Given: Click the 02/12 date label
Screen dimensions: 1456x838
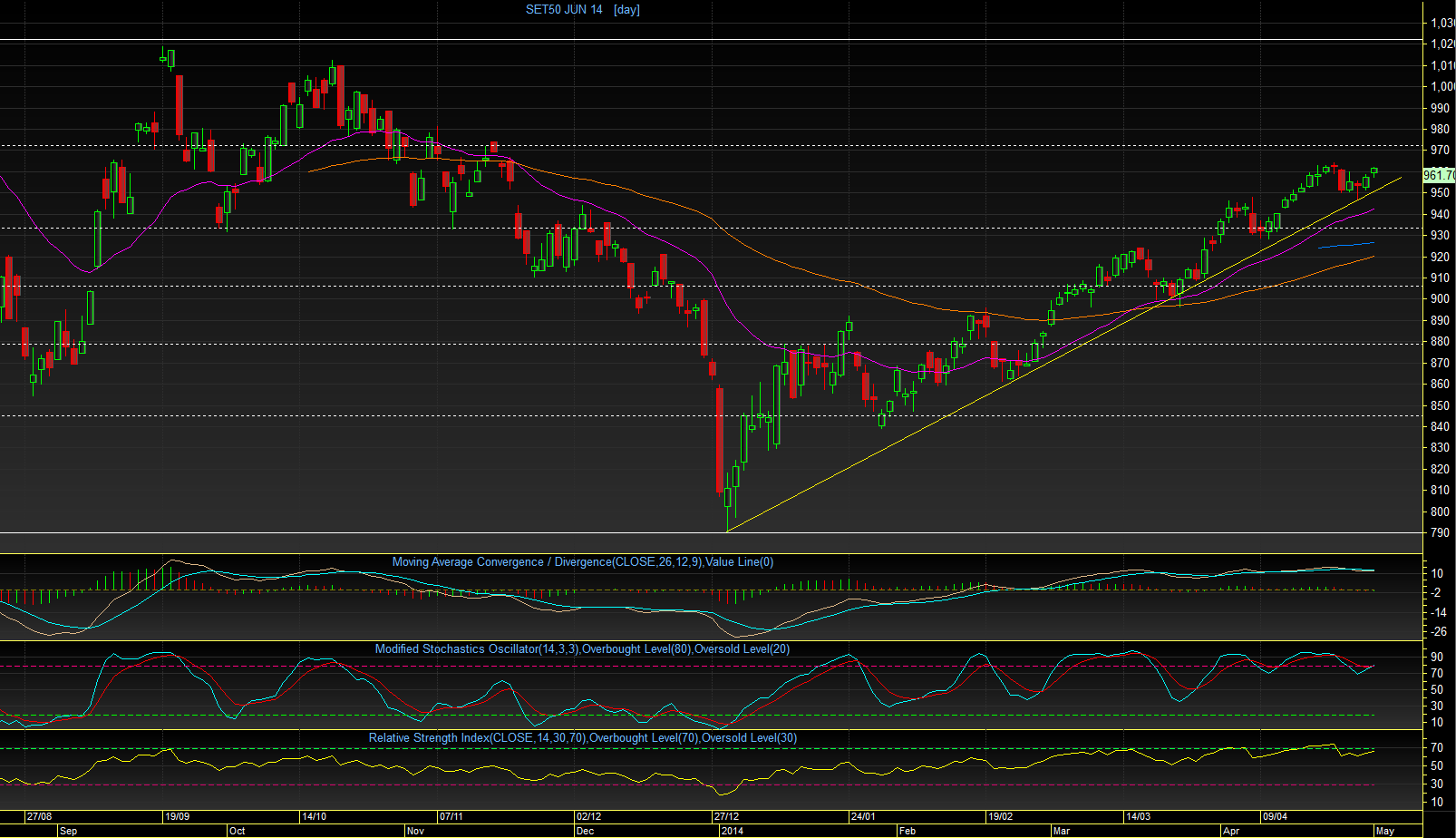Looking at the screenshot, I should click(x=589, y=816).
